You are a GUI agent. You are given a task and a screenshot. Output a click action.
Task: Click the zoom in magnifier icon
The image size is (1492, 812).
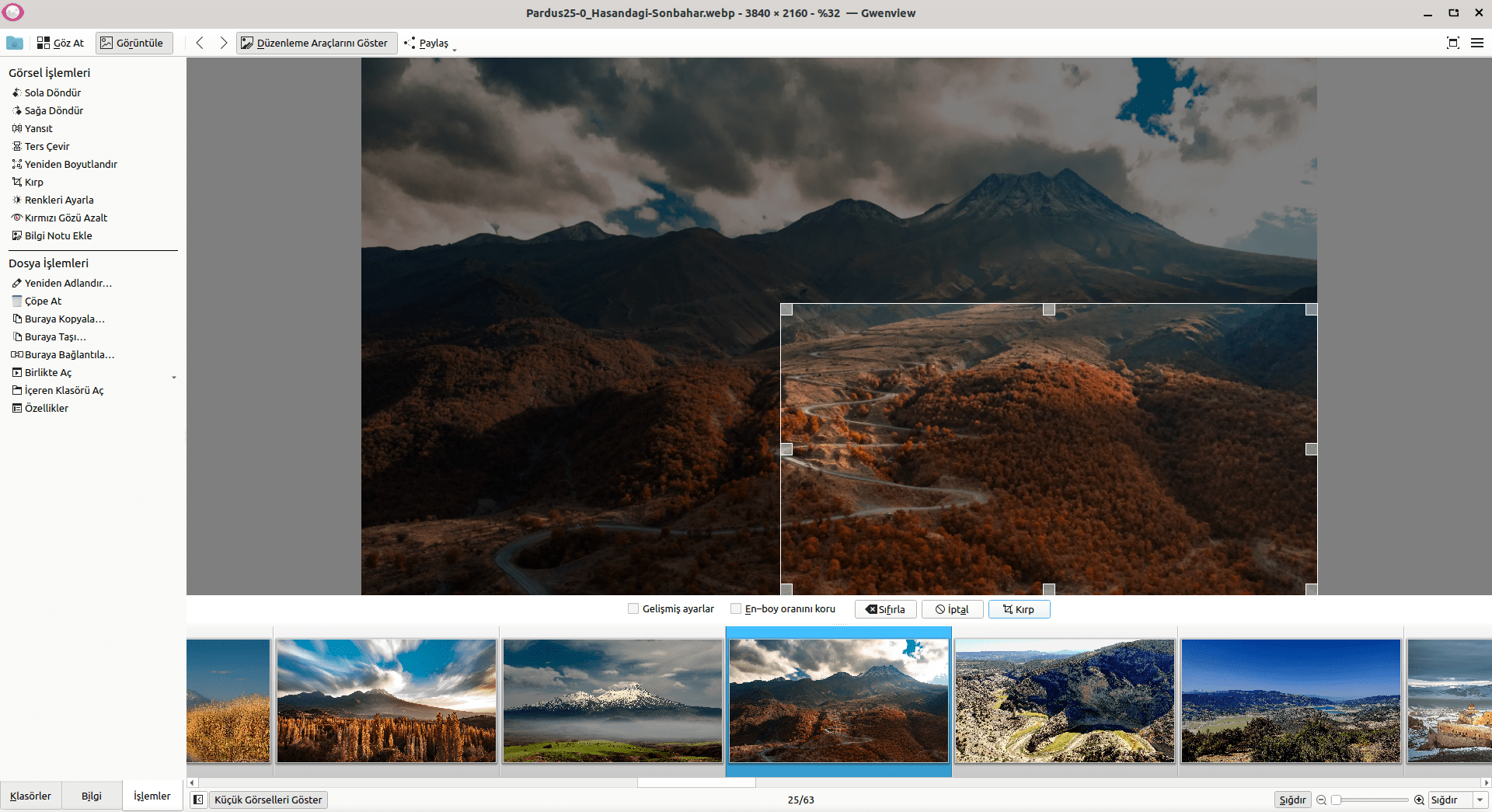click(x=1419, y=800)
